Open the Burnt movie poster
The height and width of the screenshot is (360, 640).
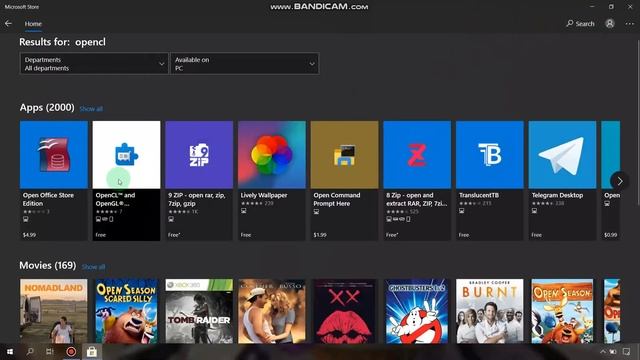pos(489,311)
